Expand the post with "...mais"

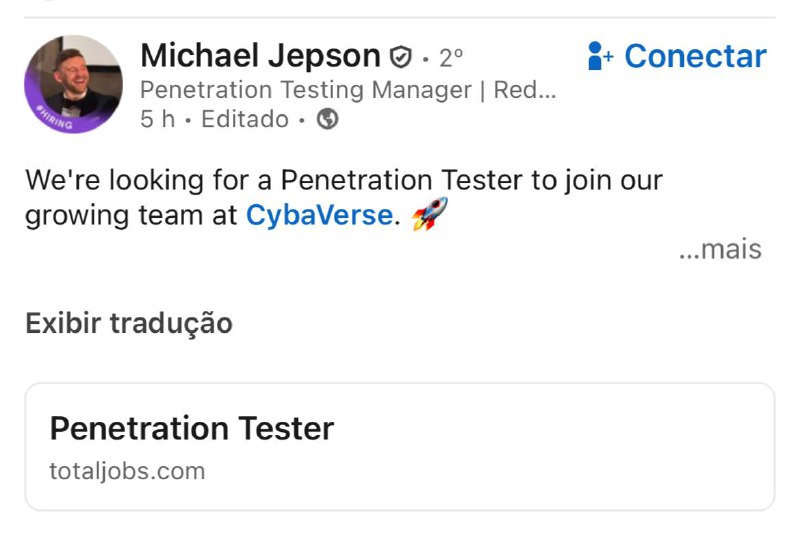point(719,249)
